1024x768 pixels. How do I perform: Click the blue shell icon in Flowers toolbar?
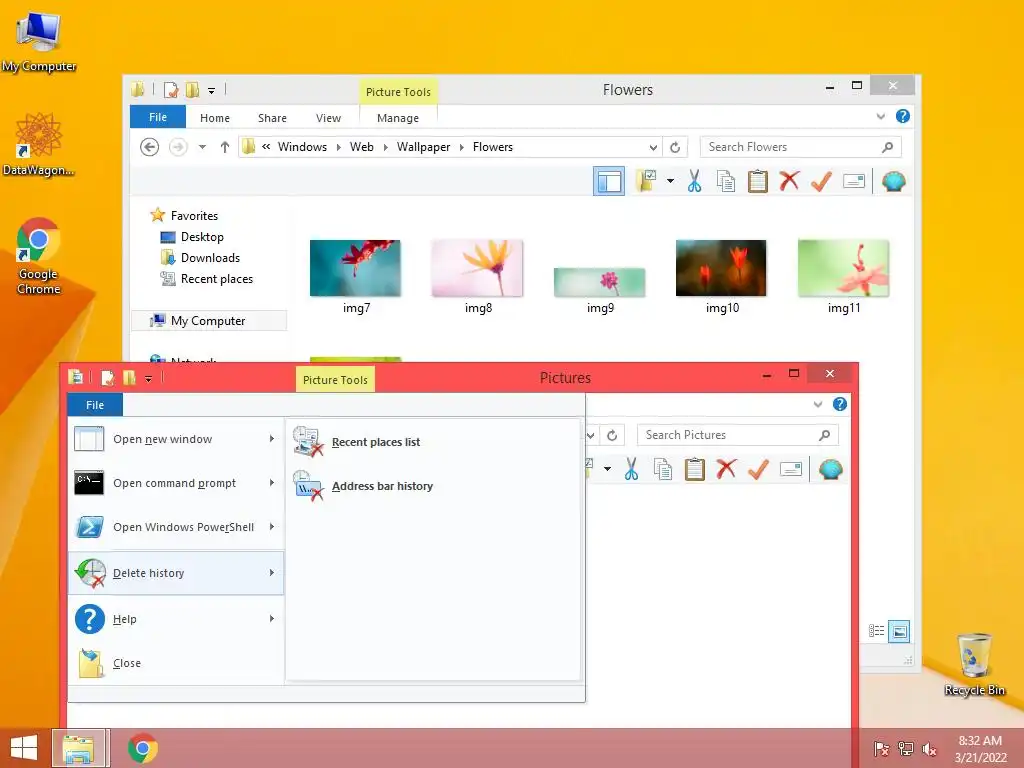[893, 181]
